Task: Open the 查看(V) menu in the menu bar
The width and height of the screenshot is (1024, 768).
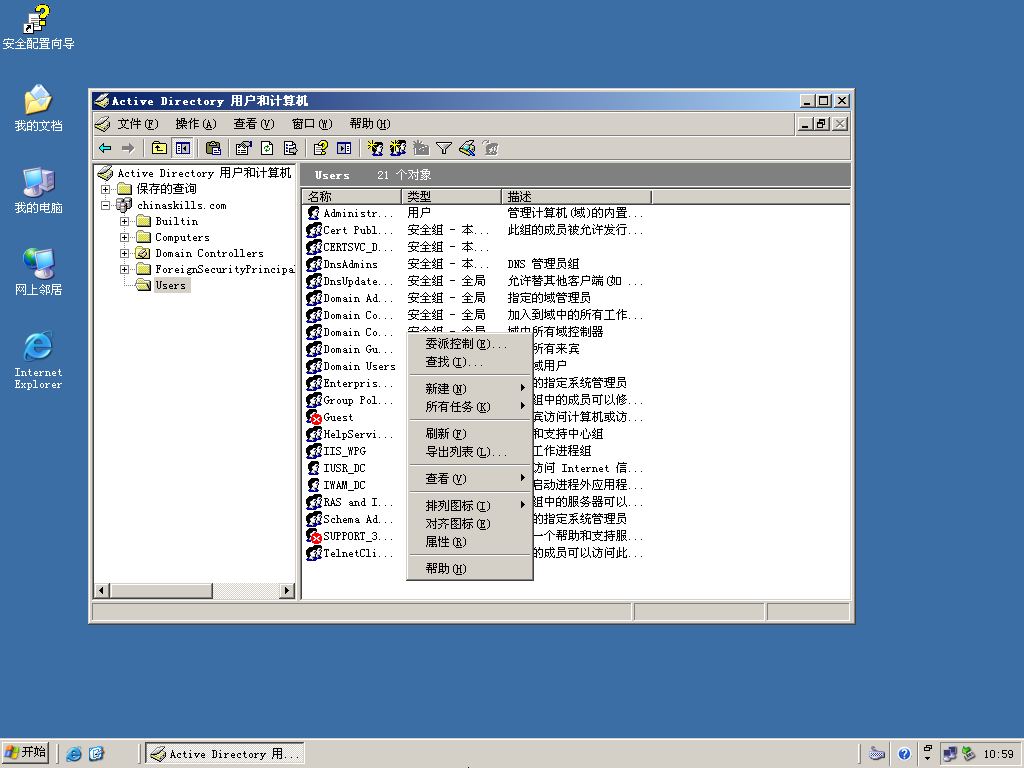Action: coord(253,123)
